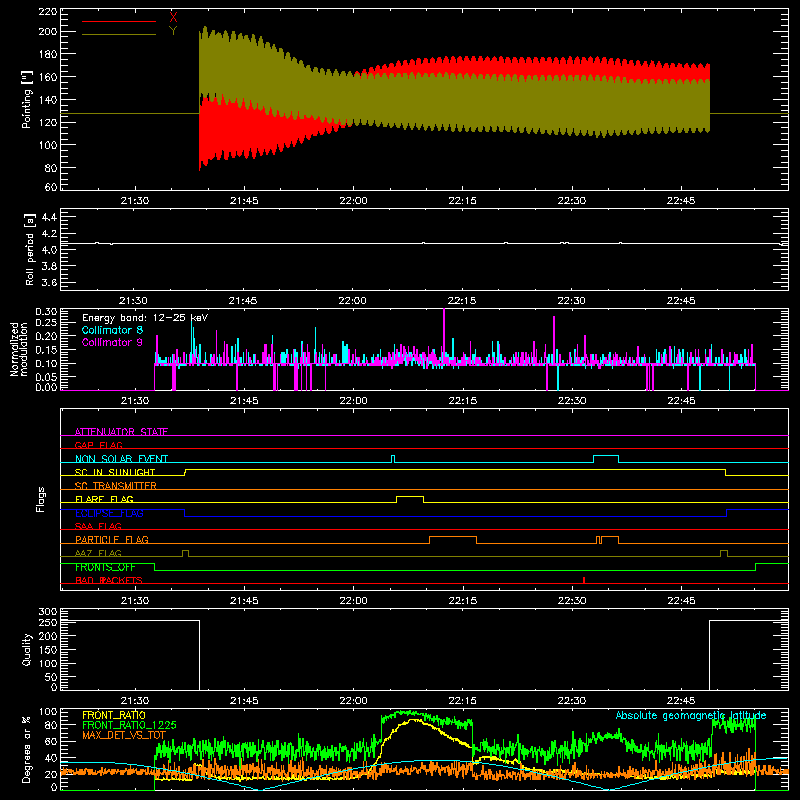Click the green FRONT_RATIO_1225 legend entry

pos(129,725)
